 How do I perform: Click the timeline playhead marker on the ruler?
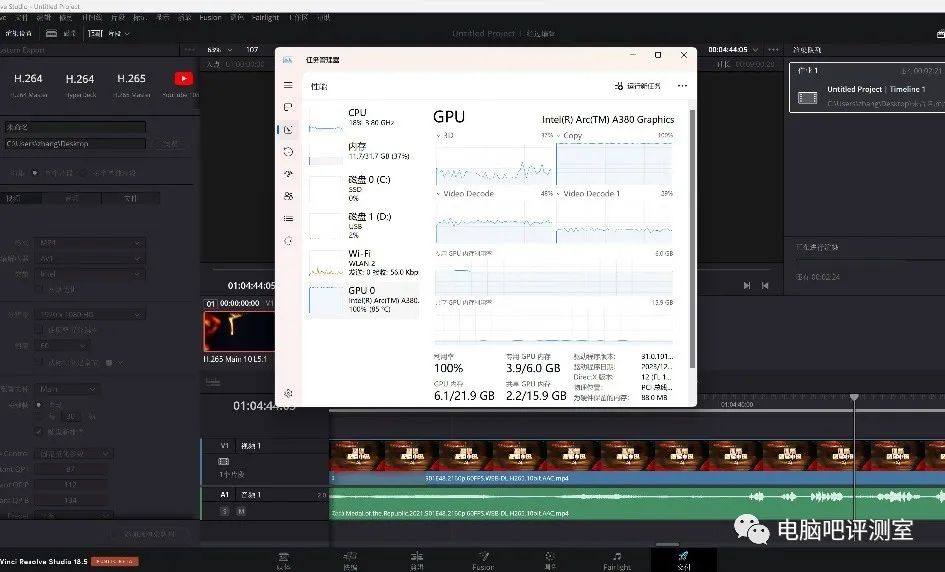pos(854,397)
